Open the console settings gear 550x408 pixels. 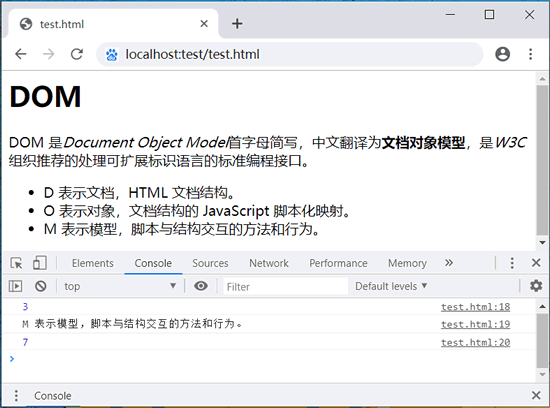point(536,286)
